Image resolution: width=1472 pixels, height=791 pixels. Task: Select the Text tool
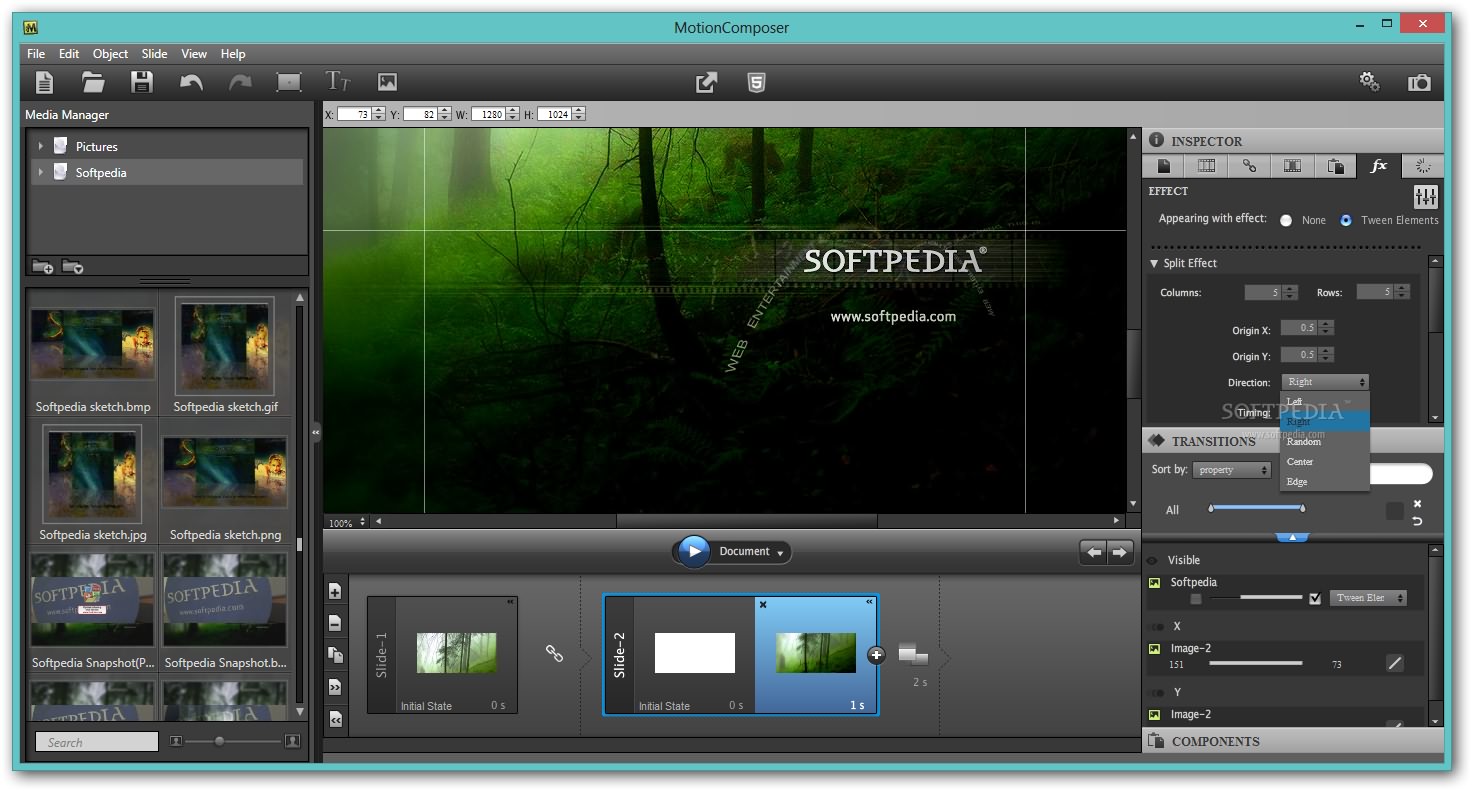338,82
